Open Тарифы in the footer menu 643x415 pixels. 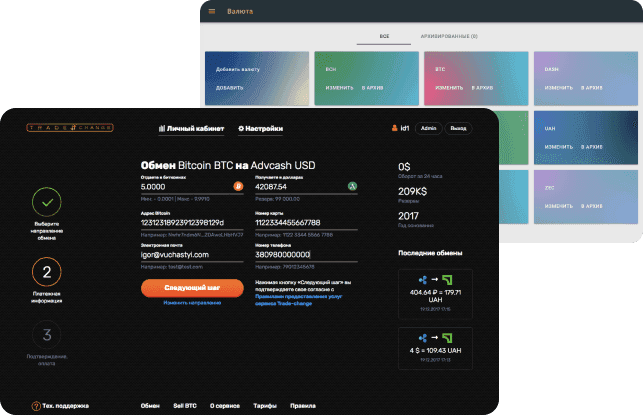(x=265, y=406)
